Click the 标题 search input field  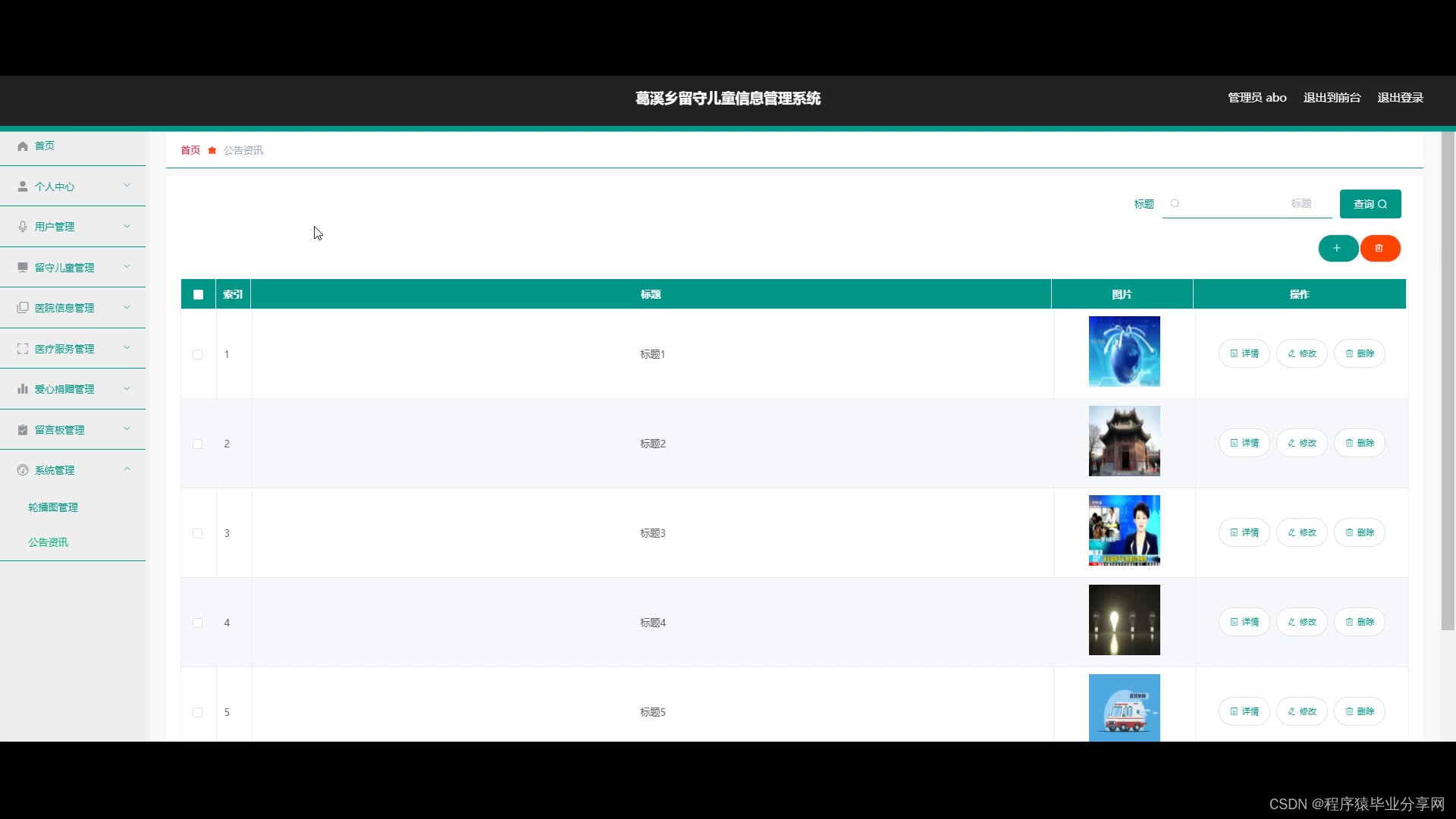[1247, 204]
